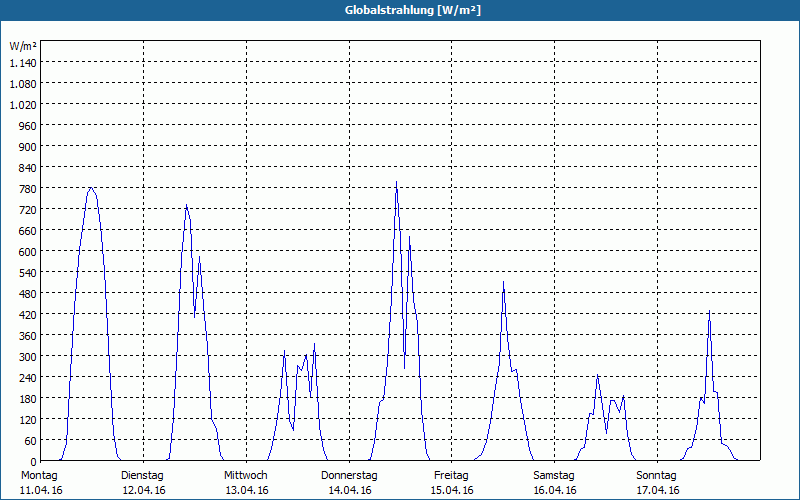The height and width of the screenshot is (500, 800).
Task: Select the Samstag 16.04.16 date label
Action: pos(555,483)
